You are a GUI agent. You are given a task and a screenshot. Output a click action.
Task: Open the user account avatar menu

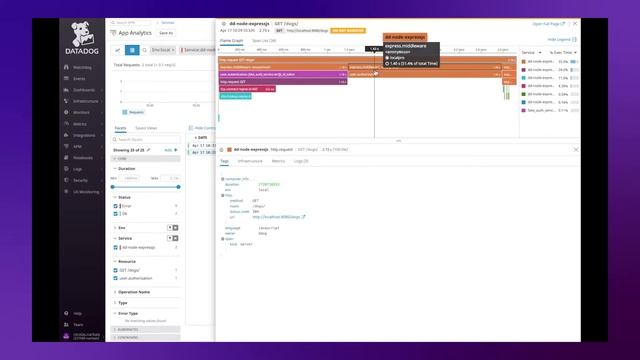[67, 336]
